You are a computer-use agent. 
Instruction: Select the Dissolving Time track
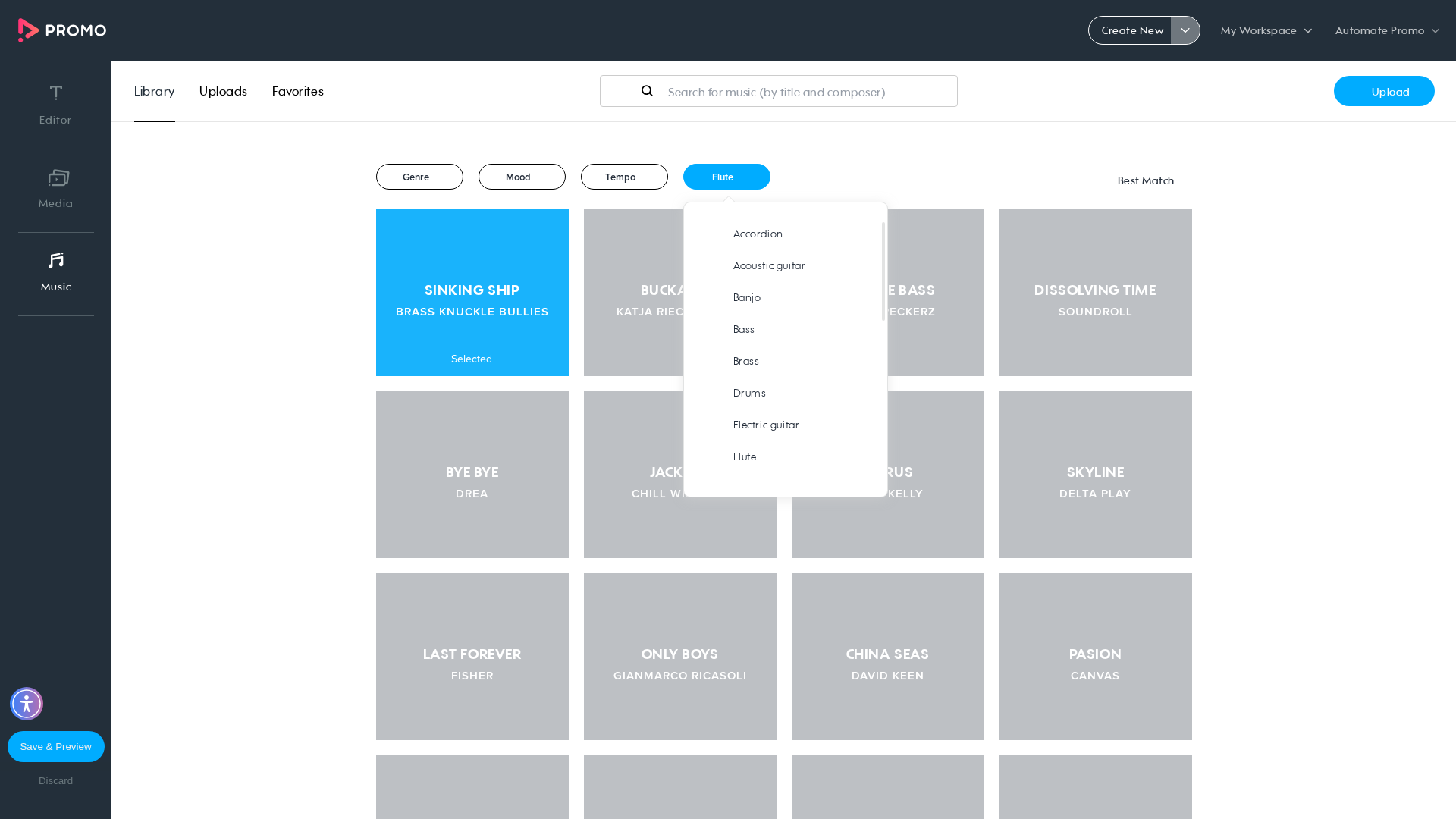(1096, 293)
